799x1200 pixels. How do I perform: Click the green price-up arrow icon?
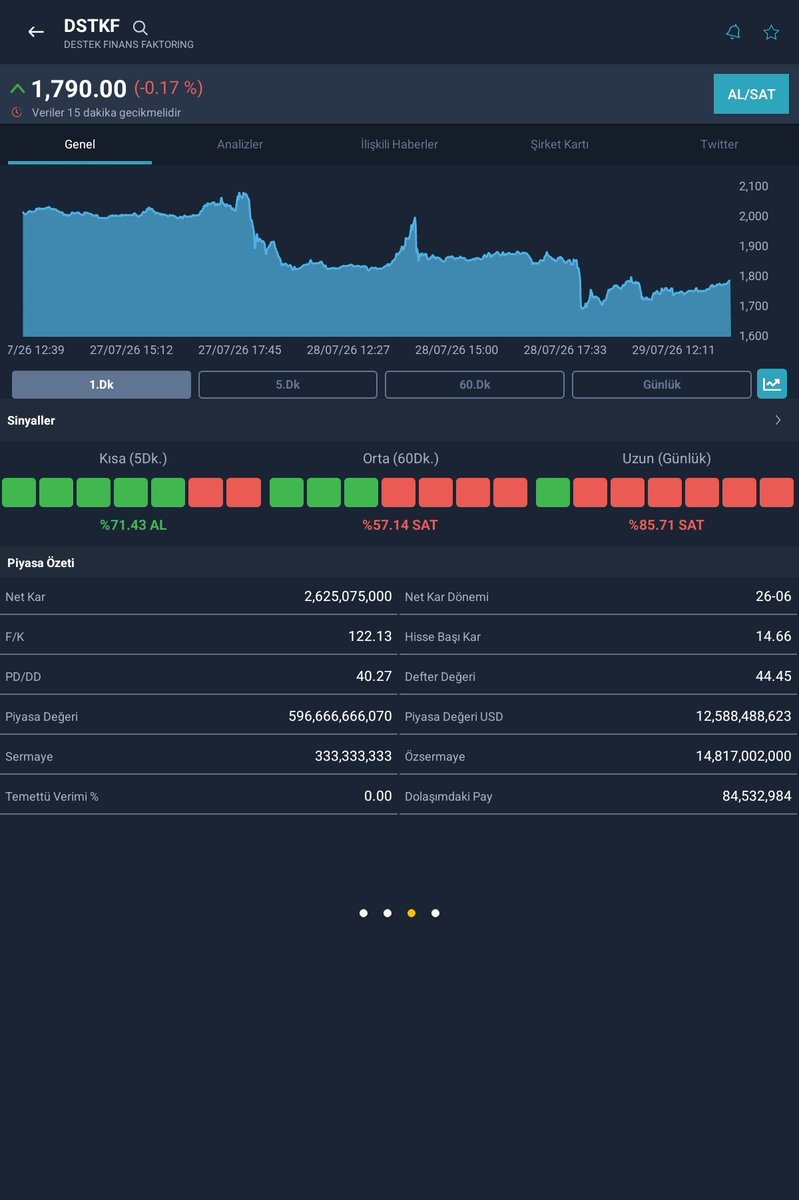click(17, 89)
